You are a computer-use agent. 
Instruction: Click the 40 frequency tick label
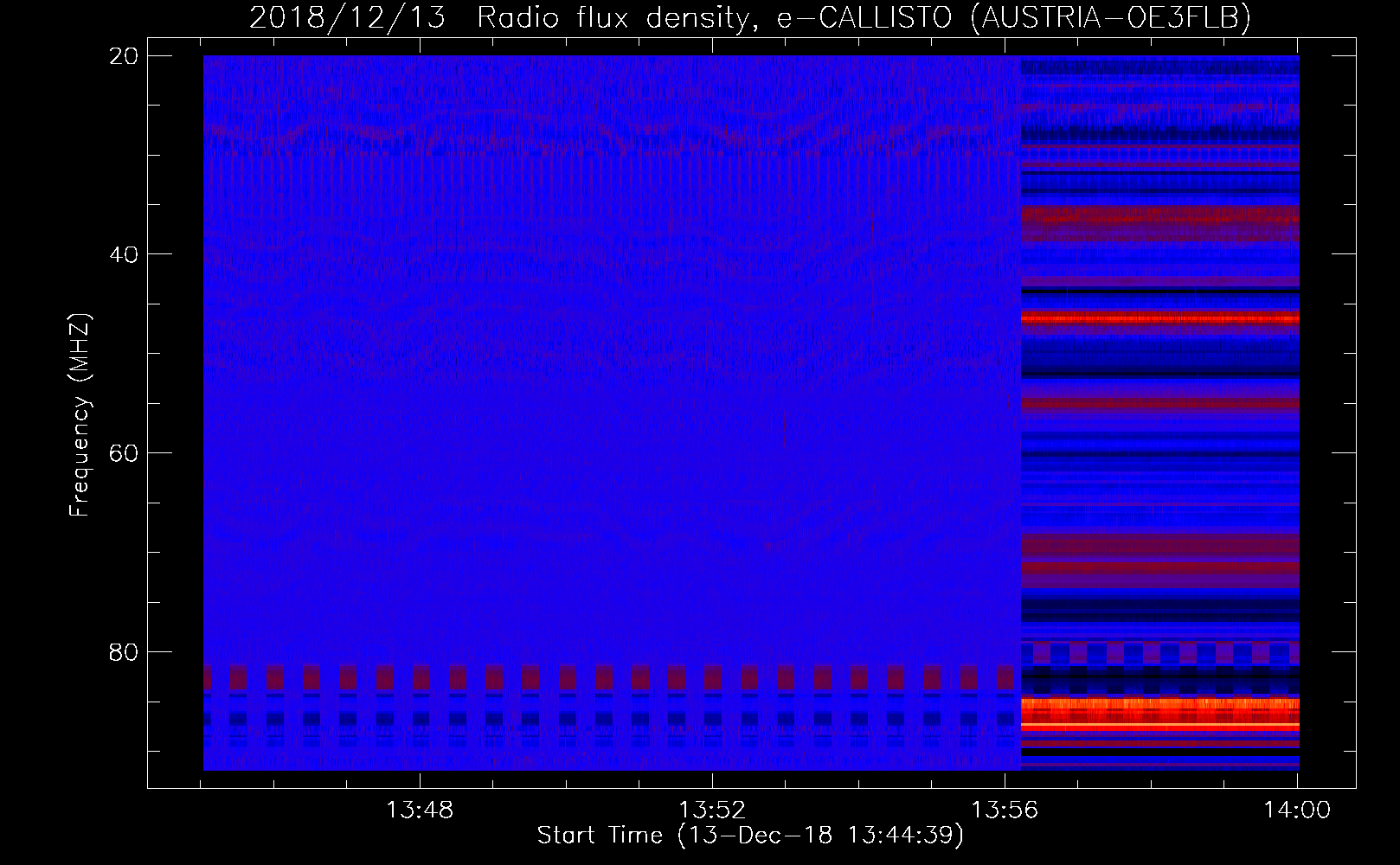pos(124,254)
